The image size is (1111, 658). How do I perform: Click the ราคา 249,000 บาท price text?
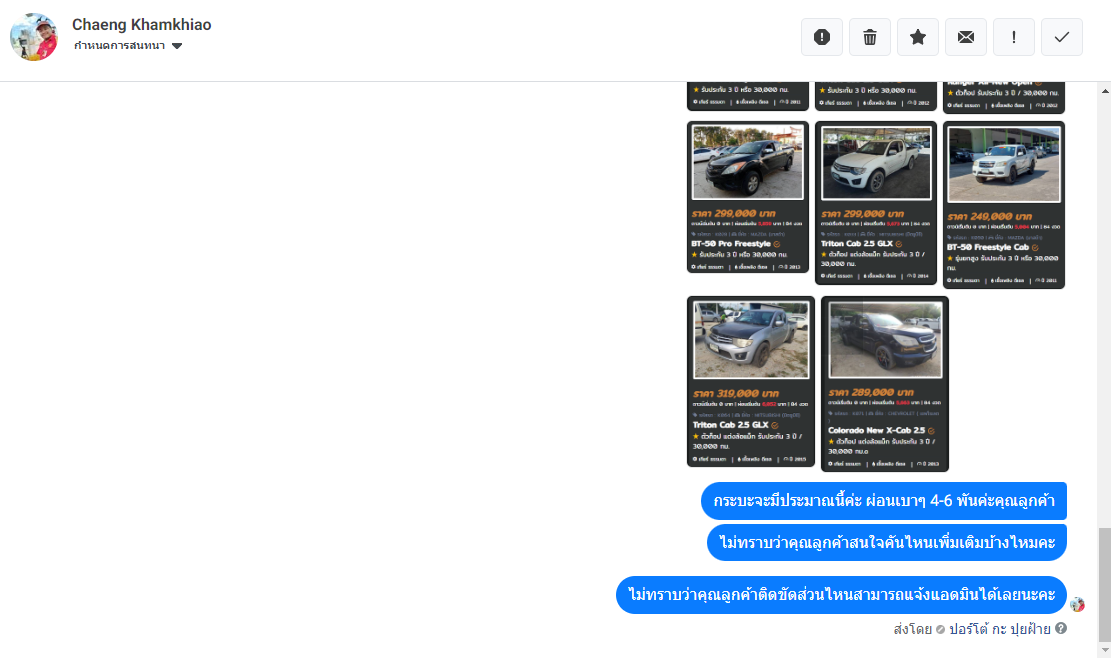tap(989, 216)
